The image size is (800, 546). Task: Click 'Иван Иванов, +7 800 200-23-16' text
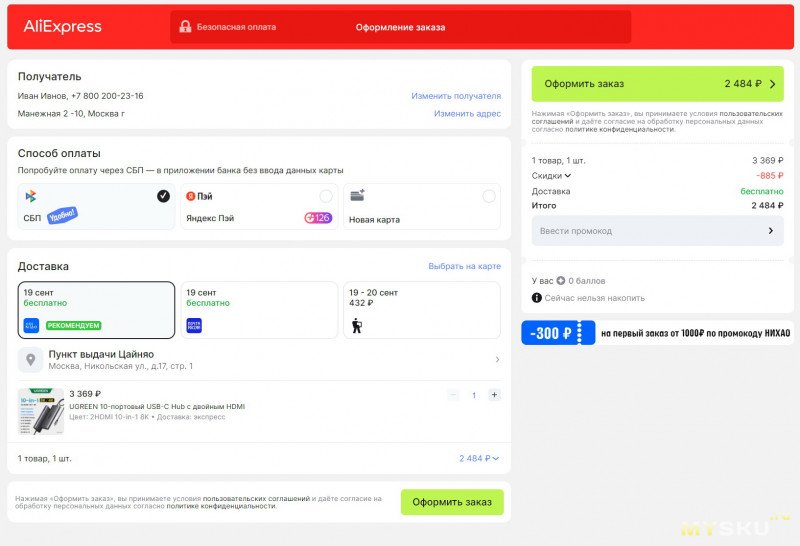(81, 96)
